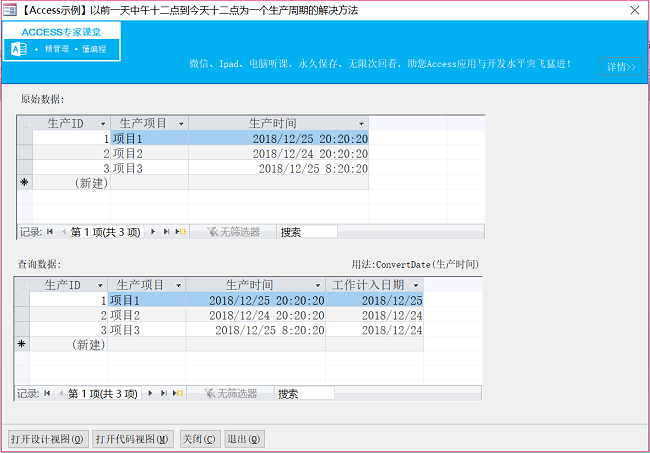The height and width of the screenshot is (453, 650).
Task: Click 无筛选器 filter indicator in 原始数据 table
Action: pos(233,232)
